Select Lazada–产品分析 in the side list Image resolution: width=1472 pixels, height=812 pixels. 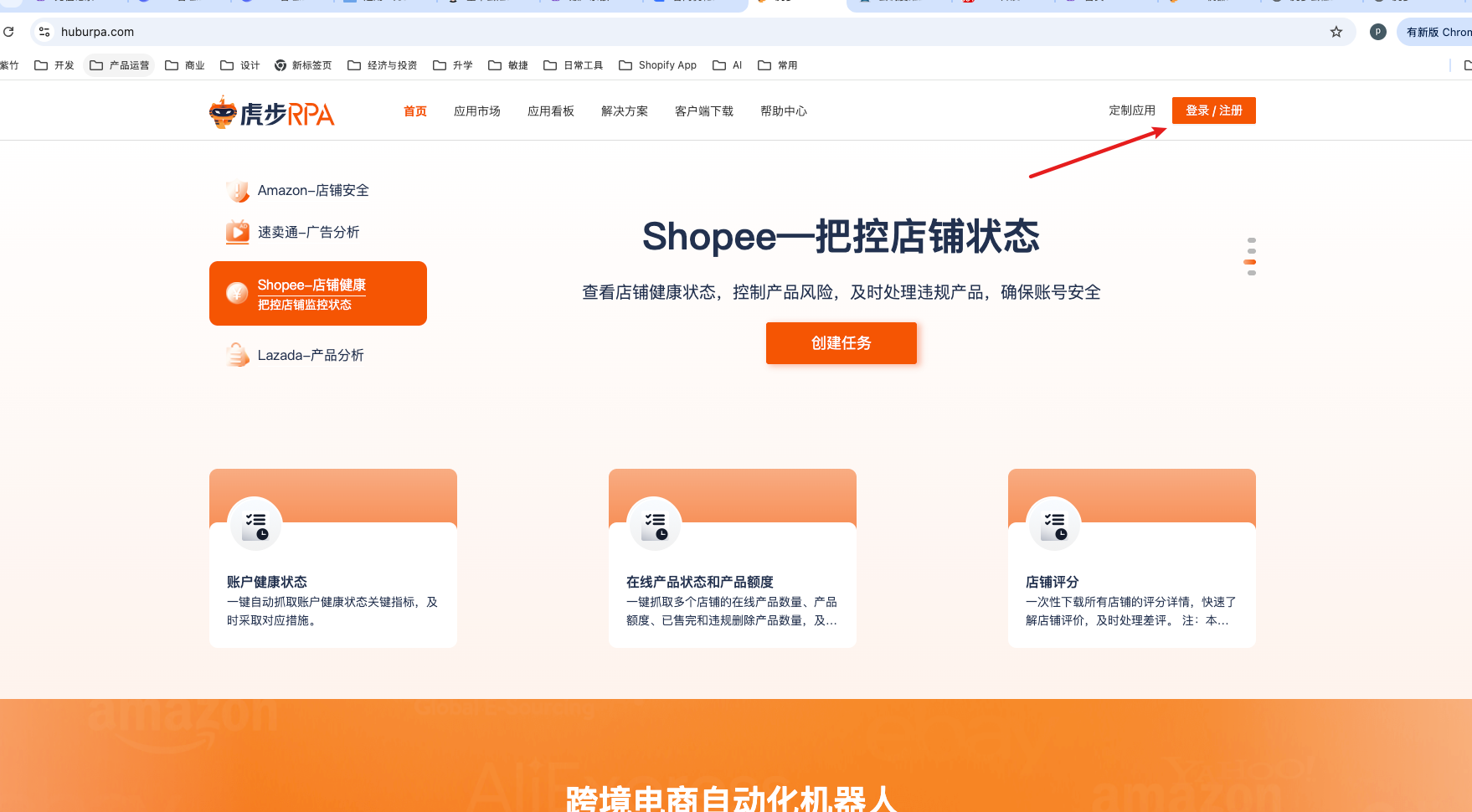click(x=296, y=355)
